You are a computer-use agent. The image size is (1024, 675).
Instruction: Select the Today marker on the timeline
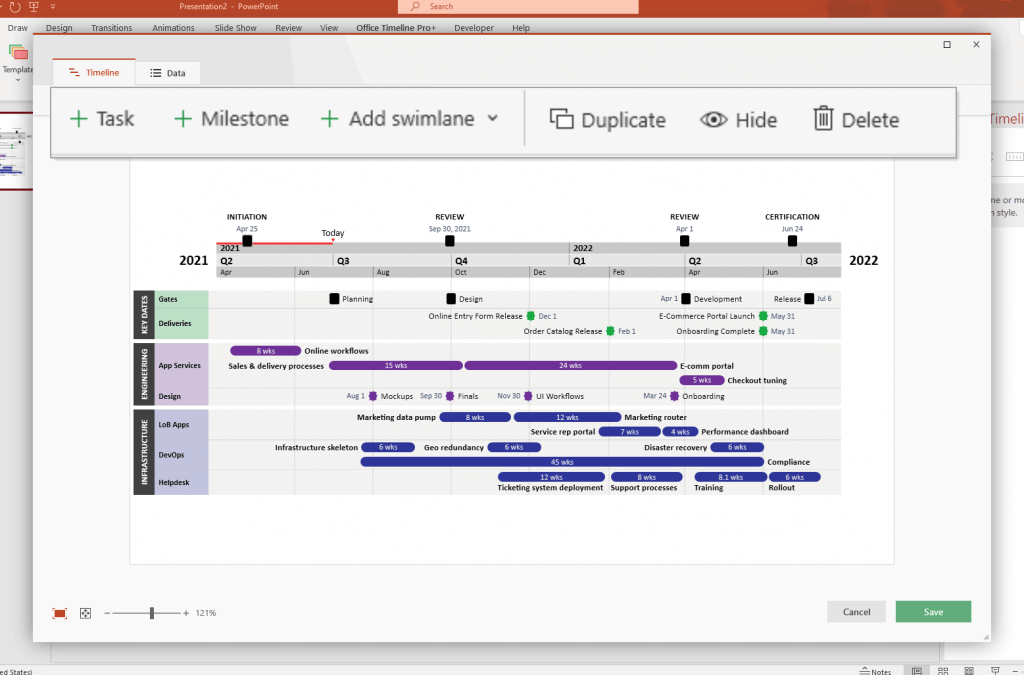pyautogui.click(x=332, y=232)
